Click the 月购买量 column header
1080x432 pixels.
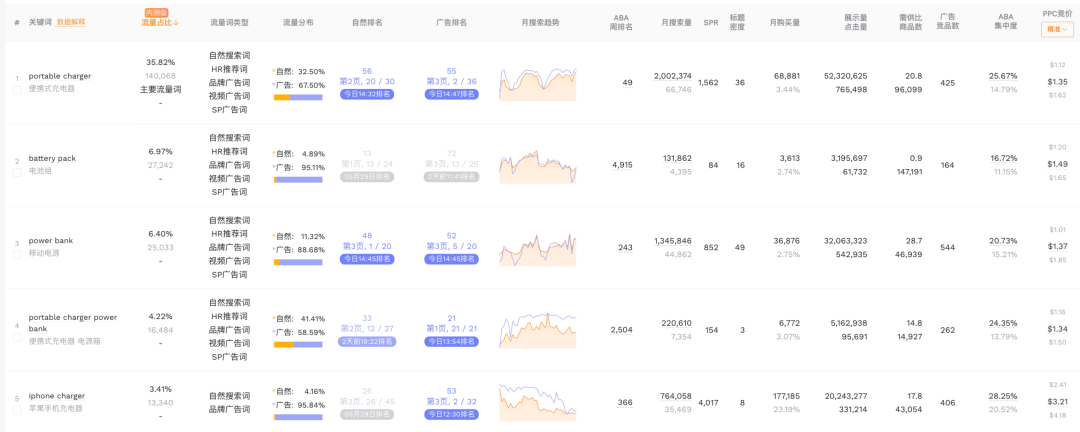pyautogui.click(x=785, y=23)
